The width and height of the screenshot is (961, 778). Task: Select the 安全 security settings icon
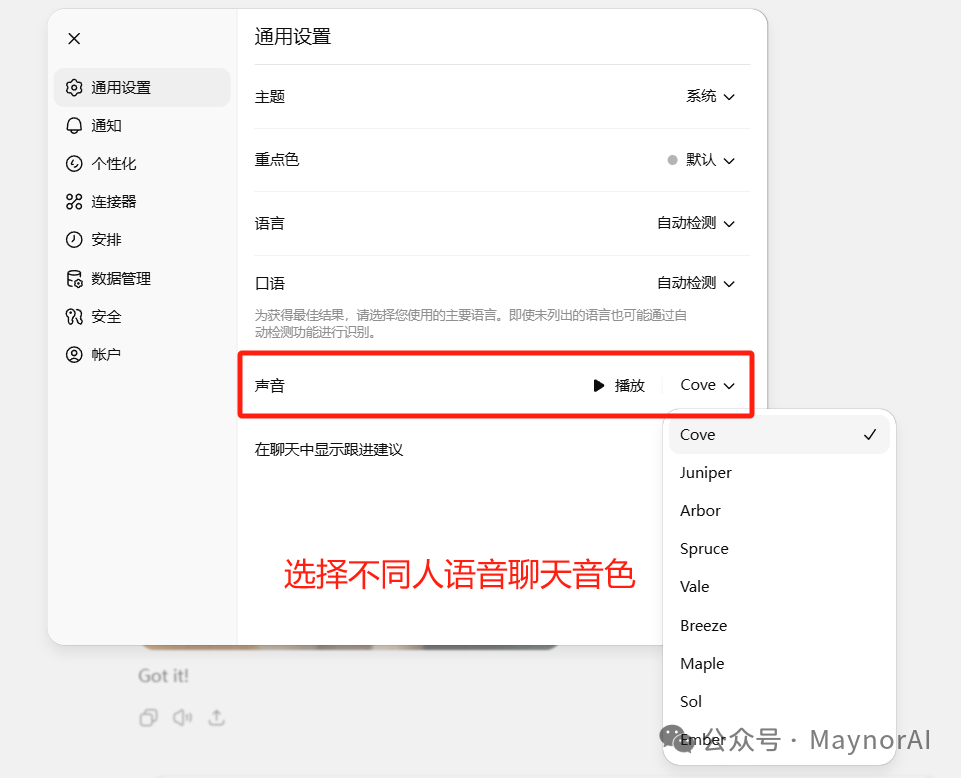[74, 316]
